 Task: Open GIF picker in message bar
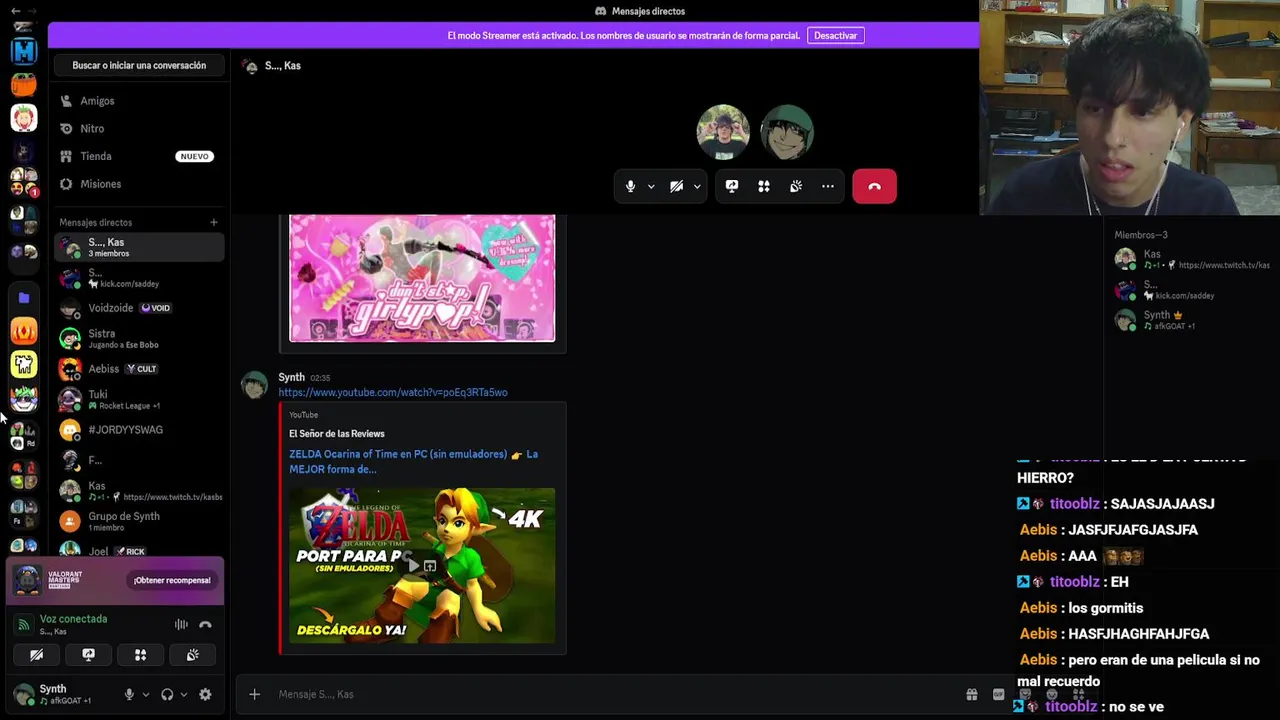point(998,694)
